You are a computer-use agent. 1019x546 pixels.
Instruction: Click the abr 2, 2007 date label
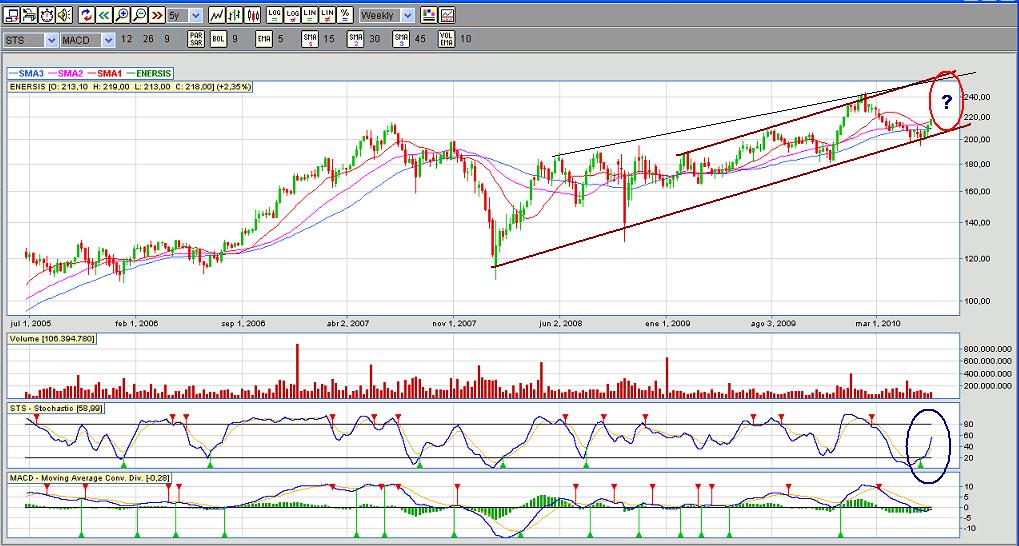coord(347,324)
